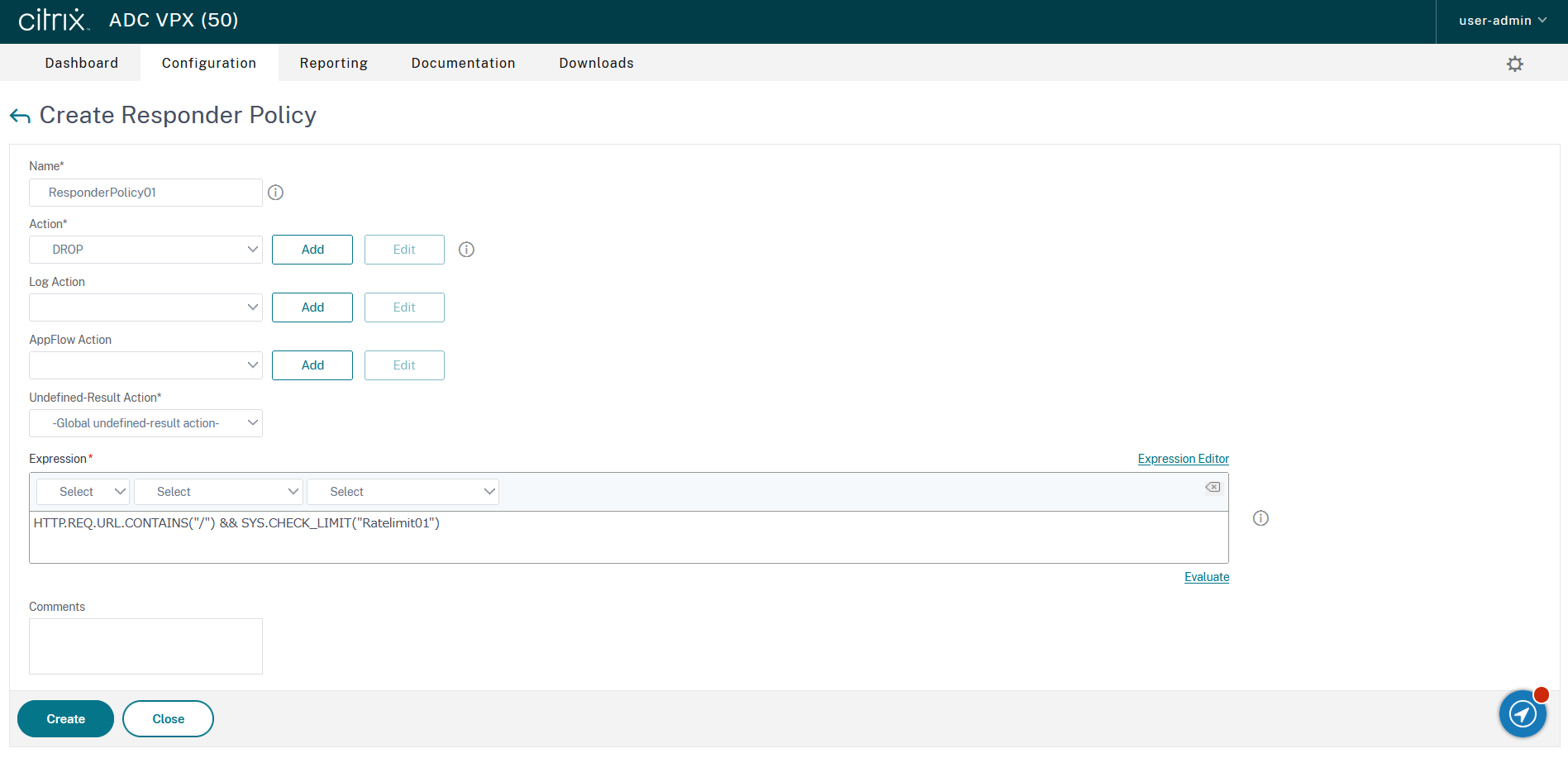Click inside the Expression text area
1568x758 pixels.
click(628, 537)
